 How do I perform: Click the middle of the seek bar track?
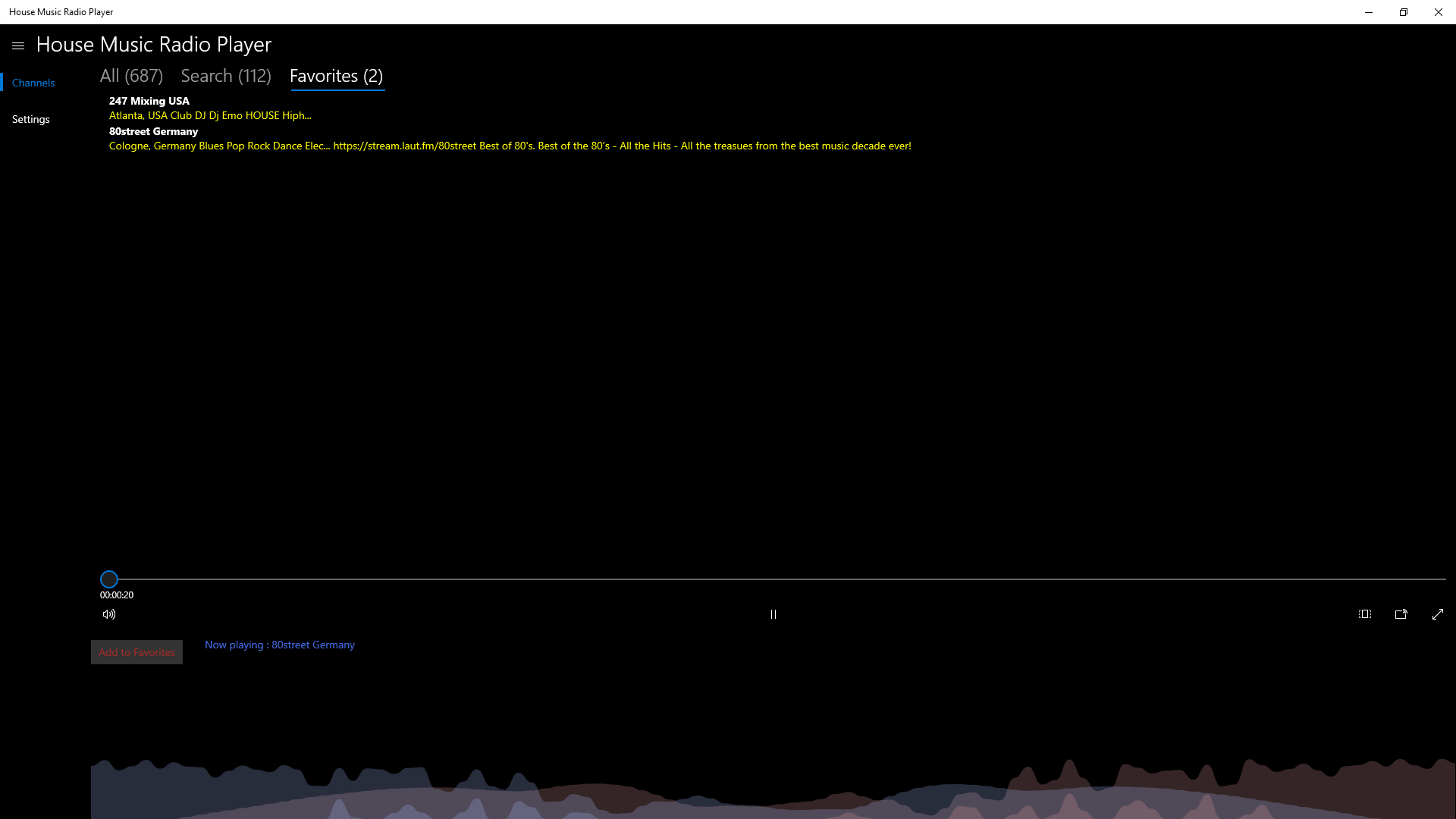(x=773, y=579)
